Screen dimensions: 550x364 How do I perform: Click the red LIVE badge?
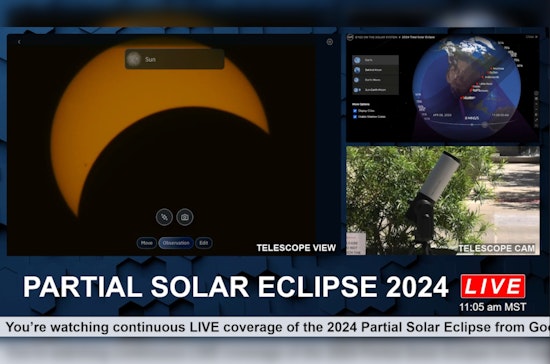pos(493,286)
